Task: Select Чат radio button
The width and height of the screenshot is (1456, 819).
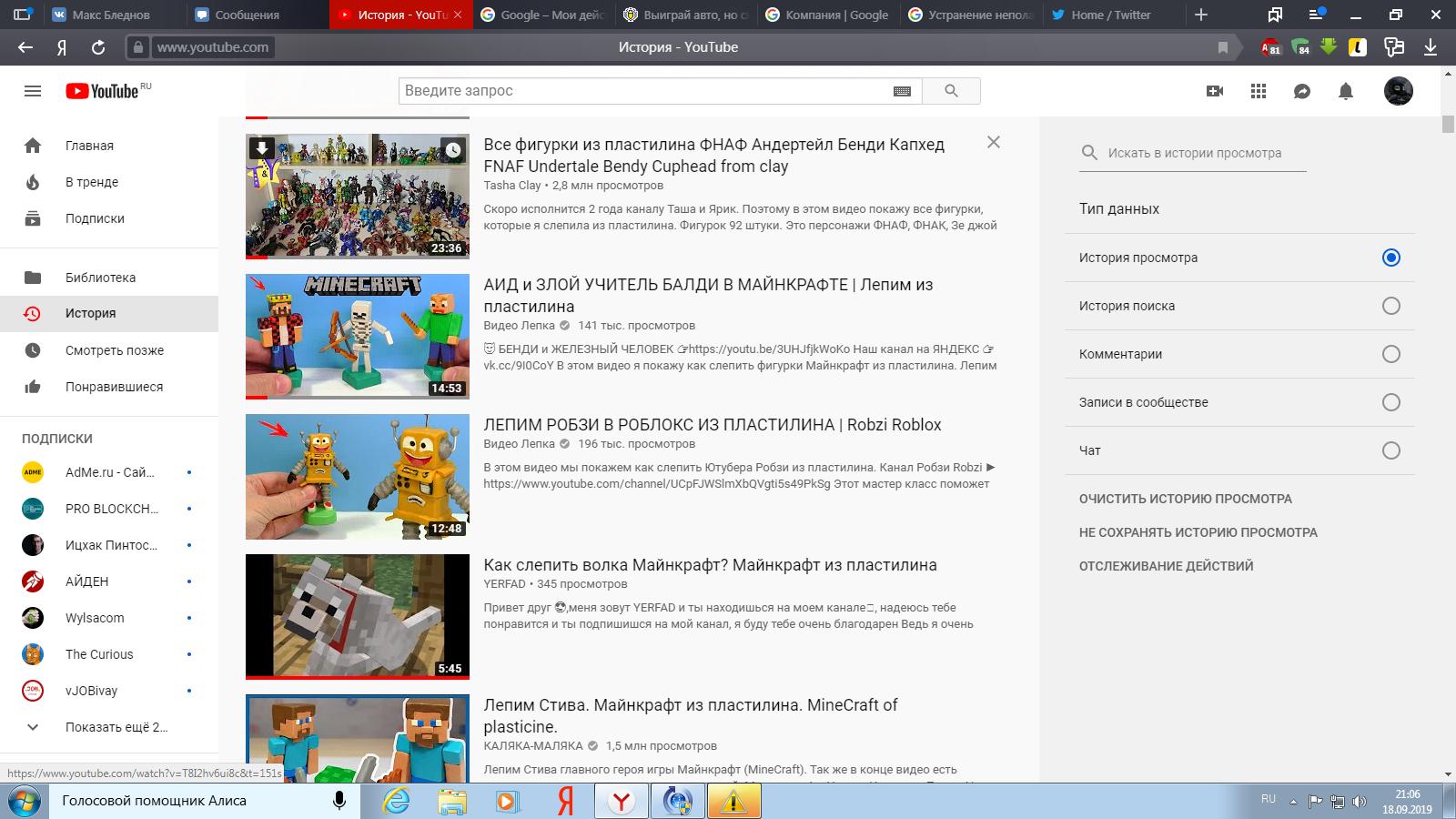Action: click(x=1390, y=450)
